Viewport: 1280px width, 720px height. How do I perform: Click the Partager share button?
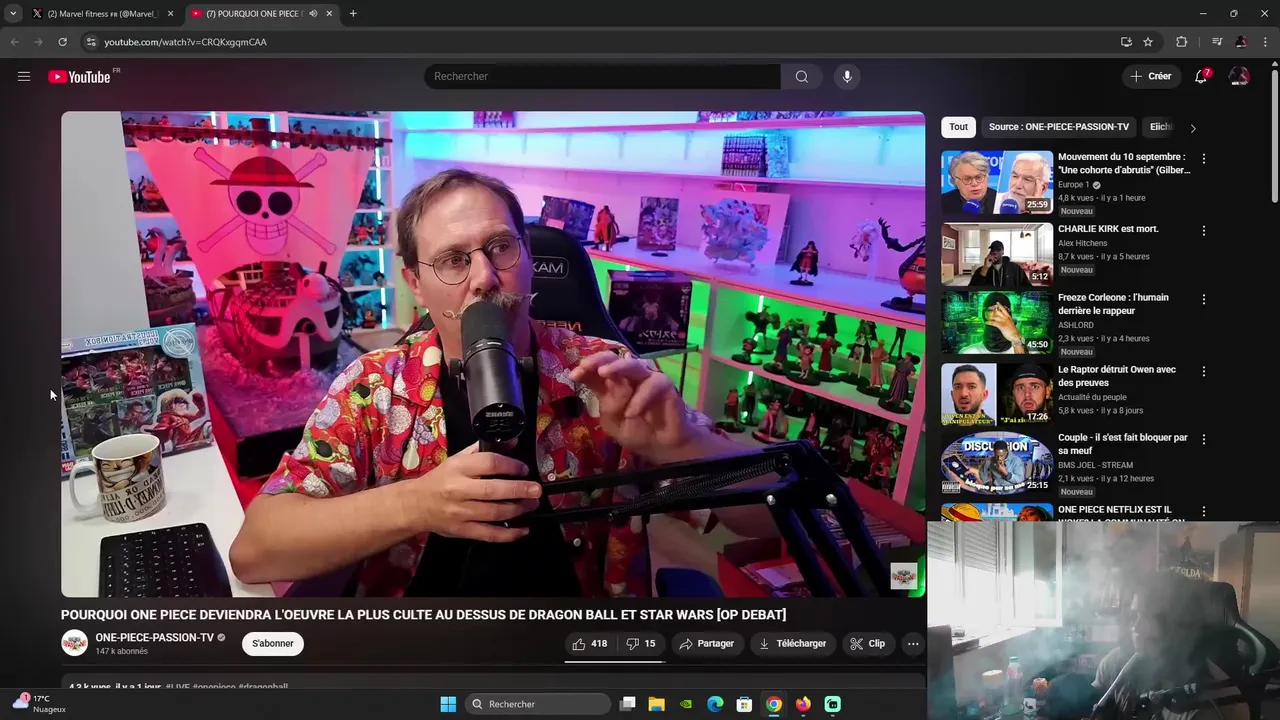706,644
